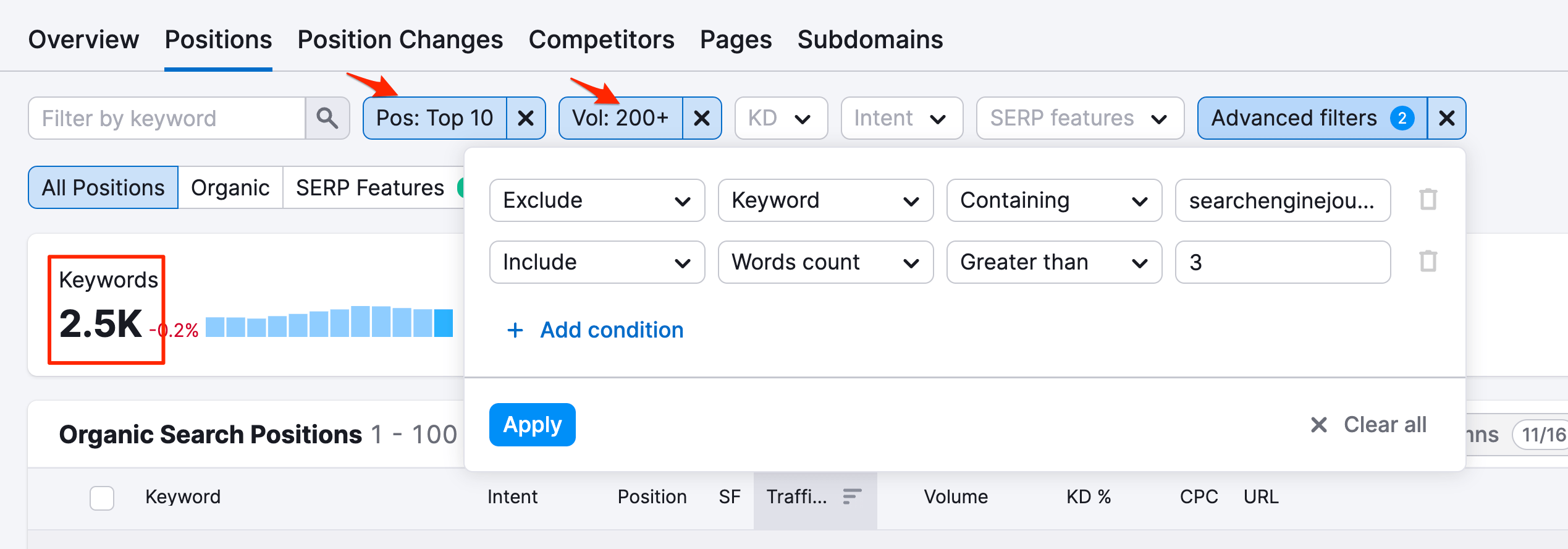Screen dimensions: 1568x549
Task: Go to the Competitors tab
Action: 601,40
